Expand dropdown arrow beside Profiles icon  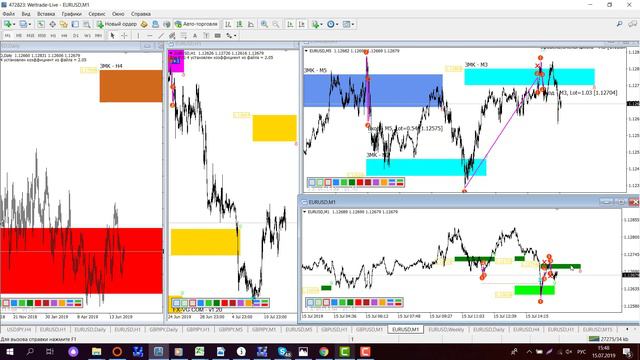30,24
